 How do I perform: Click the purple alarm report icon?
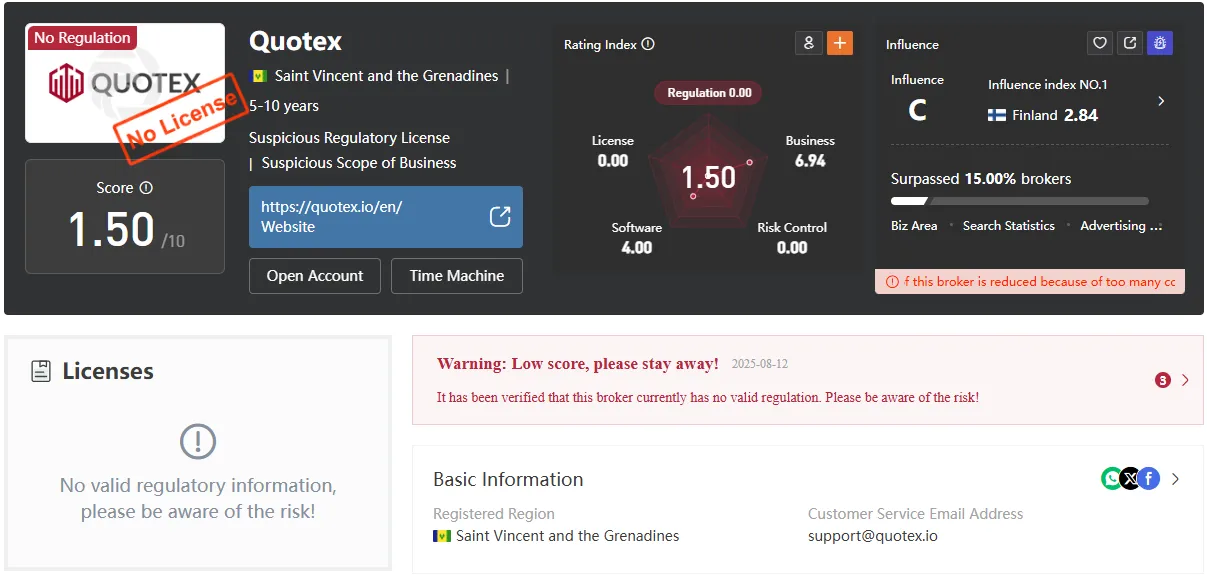(1160, 43)
